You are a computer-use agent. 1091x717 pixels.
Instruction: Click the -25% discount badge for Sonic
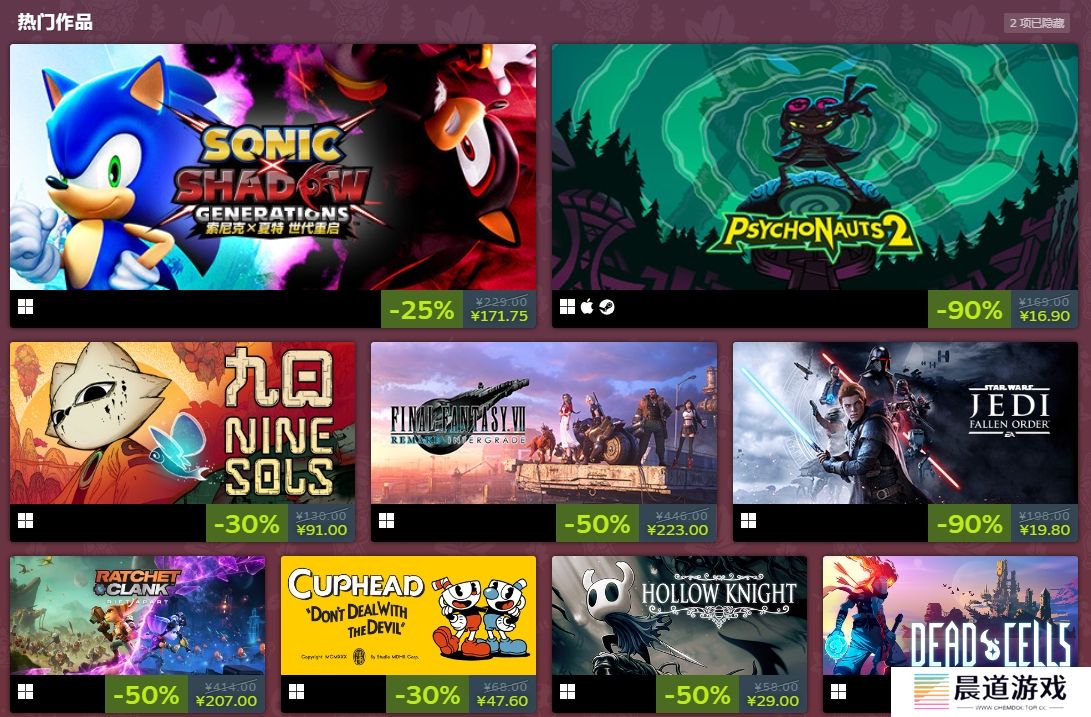pyautogui.click(x=422, y=310)
